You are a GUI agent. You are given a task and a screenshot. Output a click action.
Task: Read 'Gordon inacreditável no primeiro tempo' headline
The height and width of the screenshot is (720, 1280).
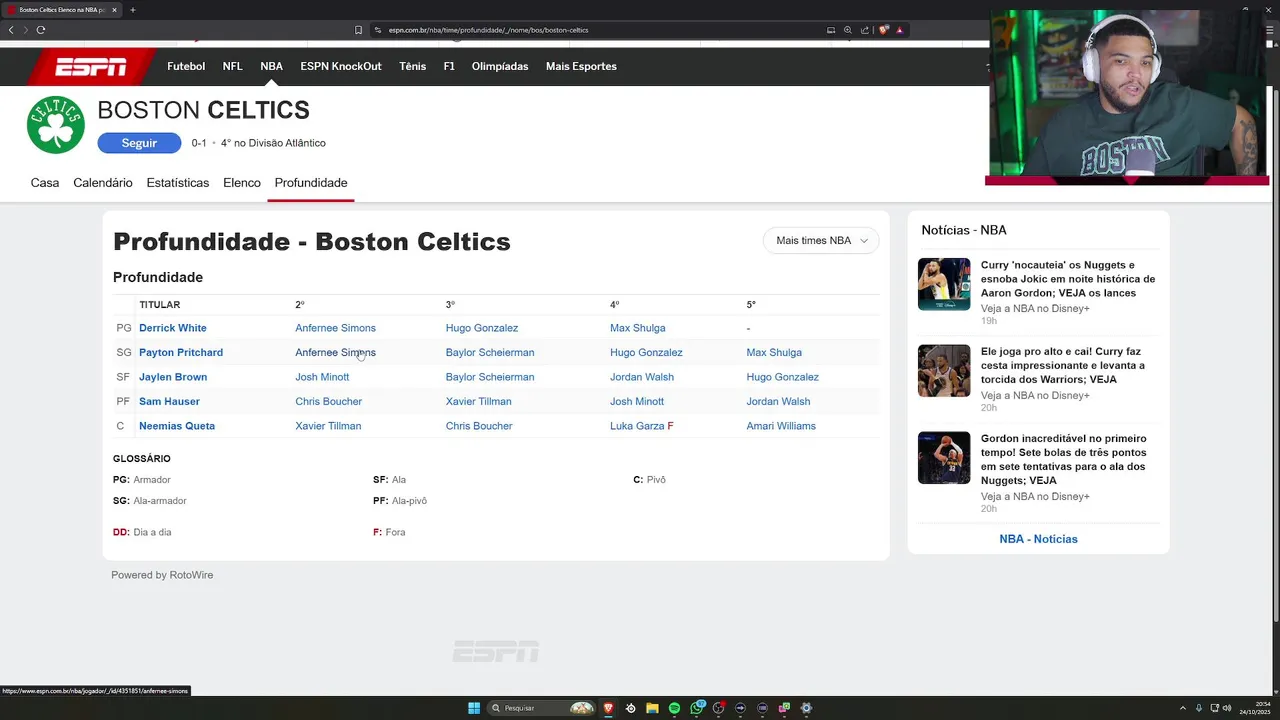click(1064, 459)
